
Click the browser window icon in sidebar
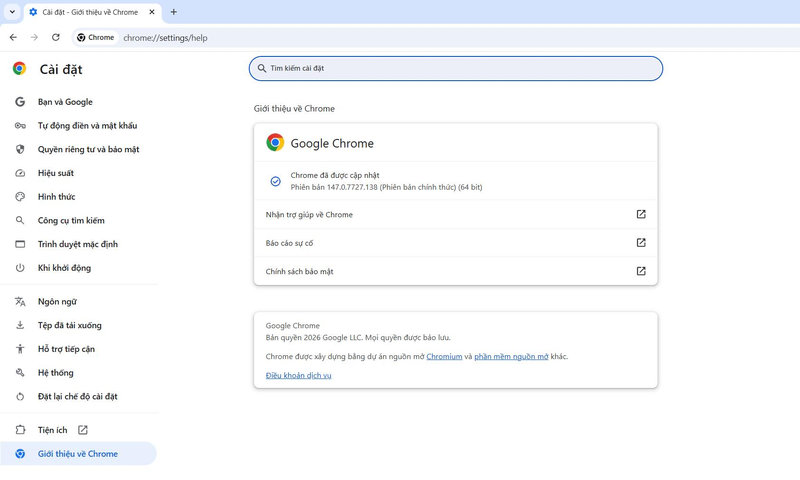[20, 244]
